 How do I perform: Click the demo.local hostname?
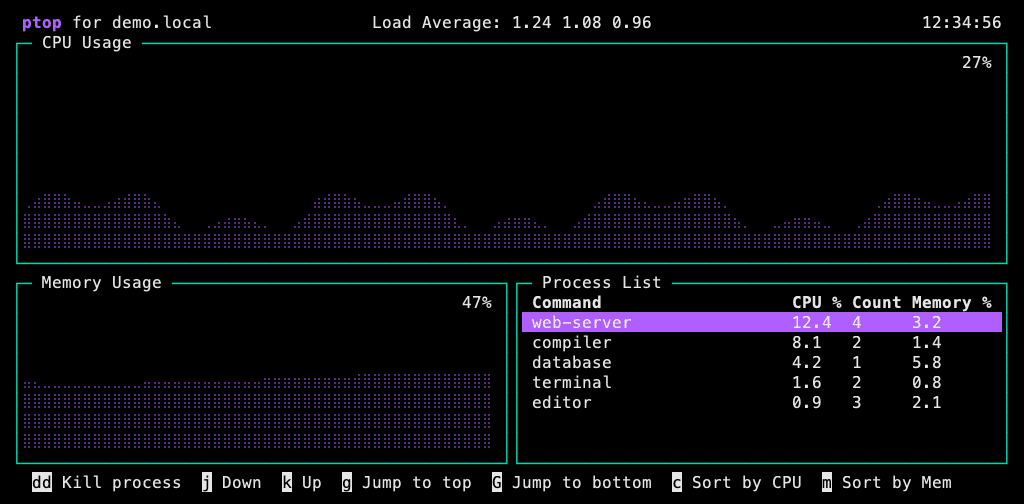point(162,23)
